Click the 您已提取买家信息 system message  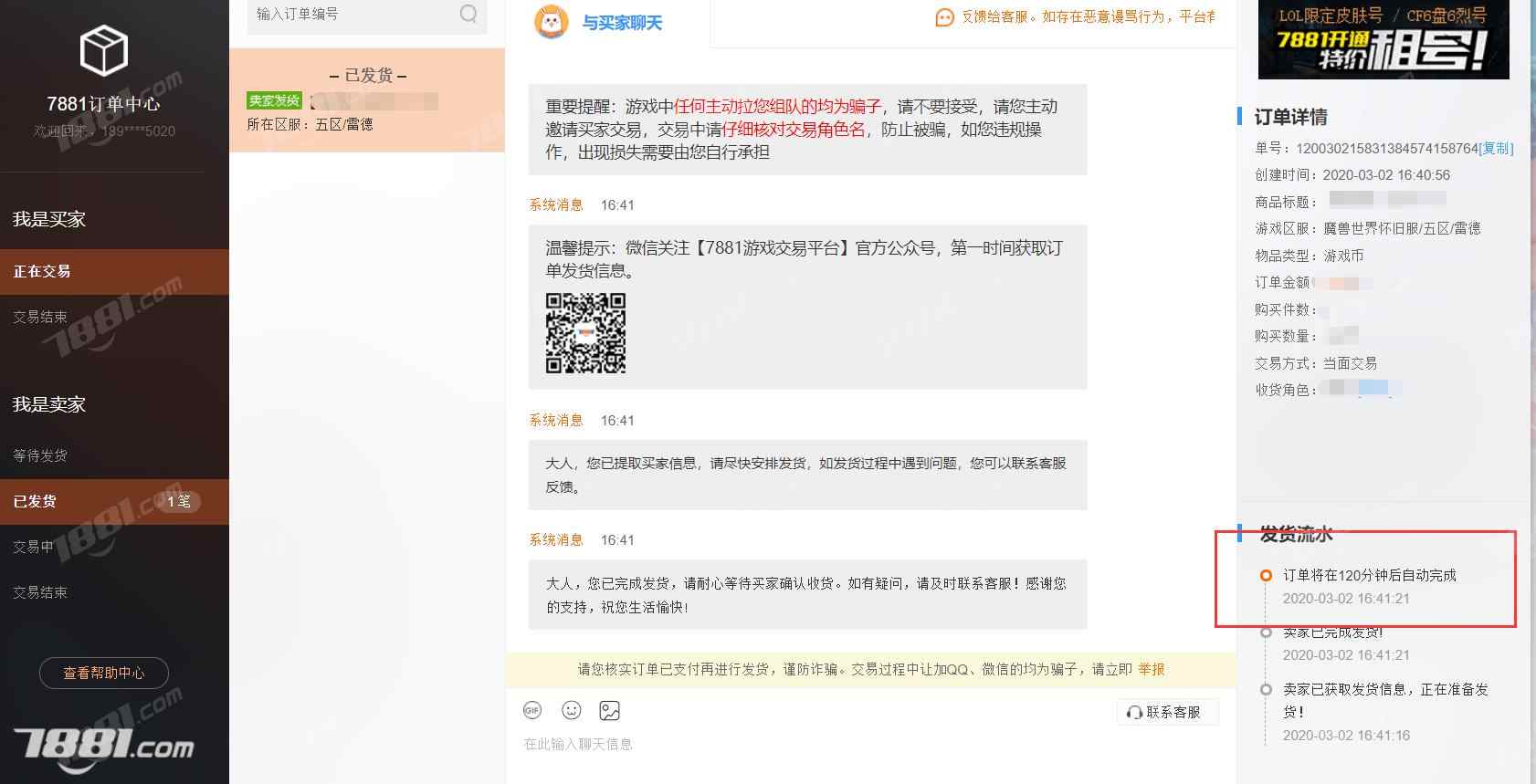807,475
